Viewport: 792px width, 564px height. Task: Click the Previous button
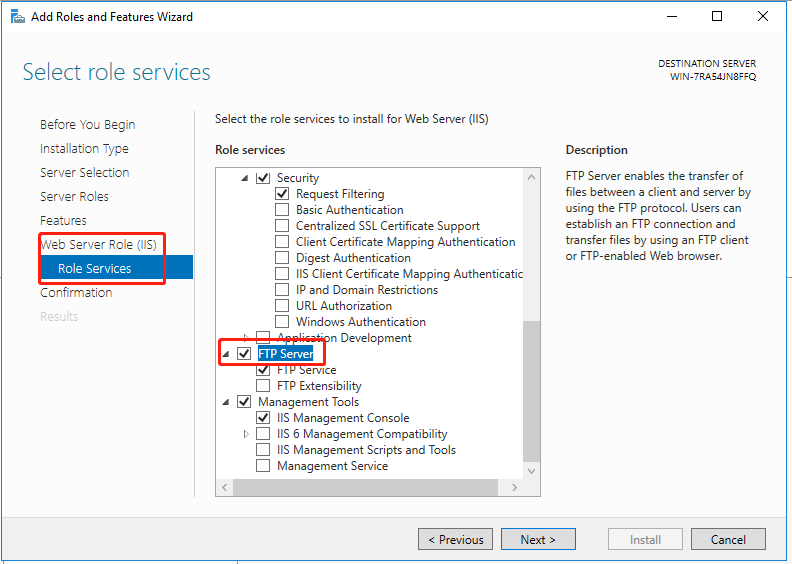click(455, 539)
